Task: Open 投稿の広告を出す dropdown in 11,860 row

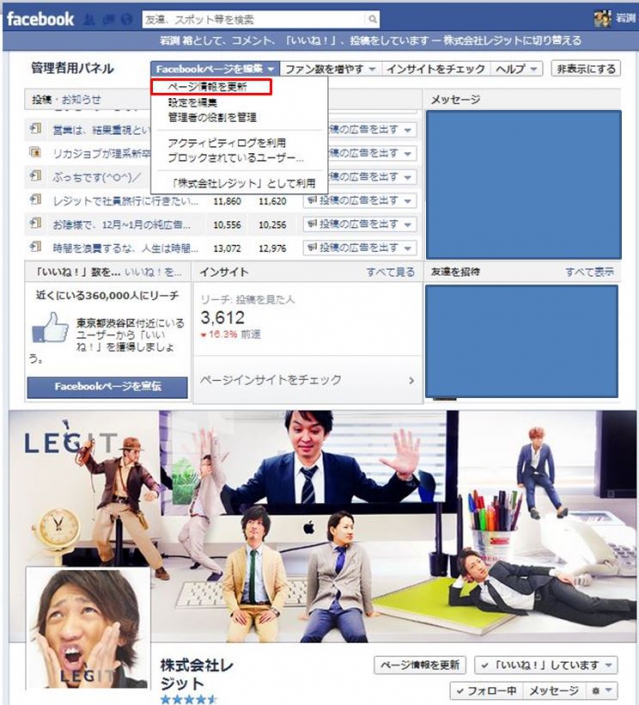Action: pos(360,201)
